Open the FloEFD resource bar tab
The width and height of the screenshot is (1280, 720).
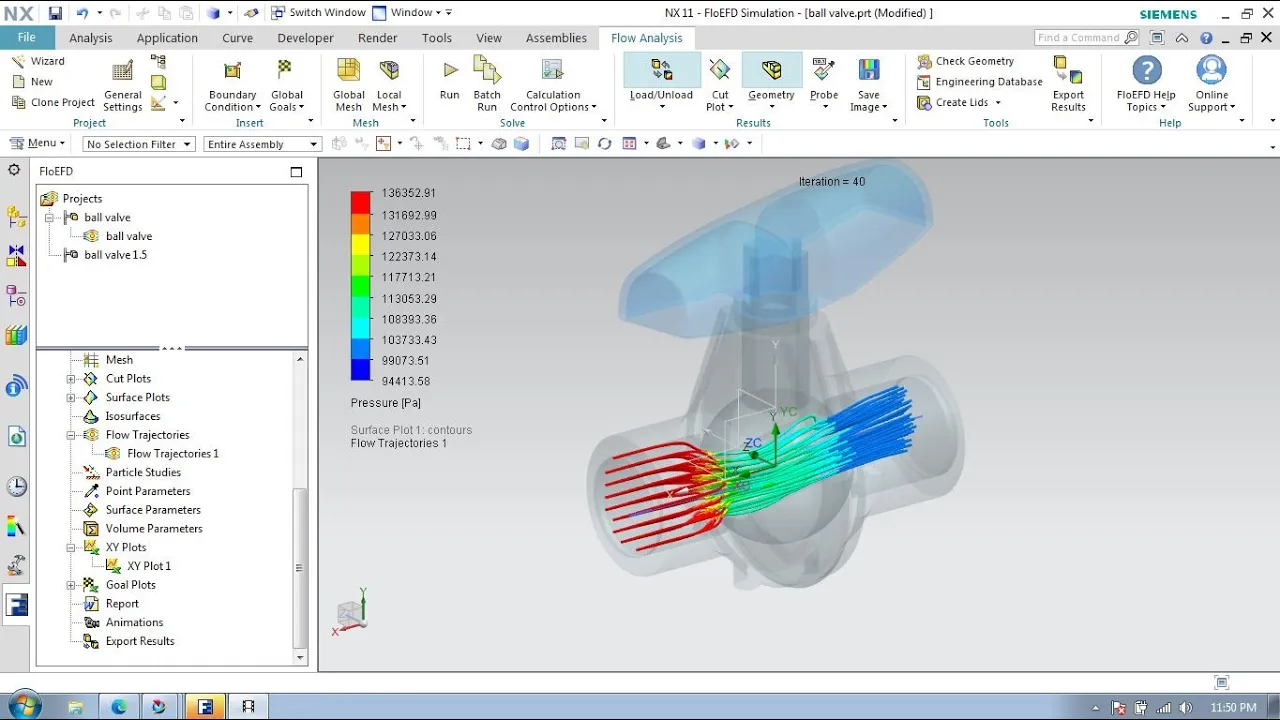click(16, 605)
